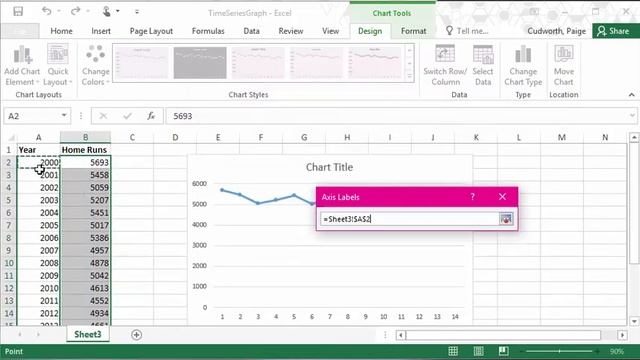Open the Insert ribbon tab
Screen dimensions: 640x360
click(x=101, y=31)
